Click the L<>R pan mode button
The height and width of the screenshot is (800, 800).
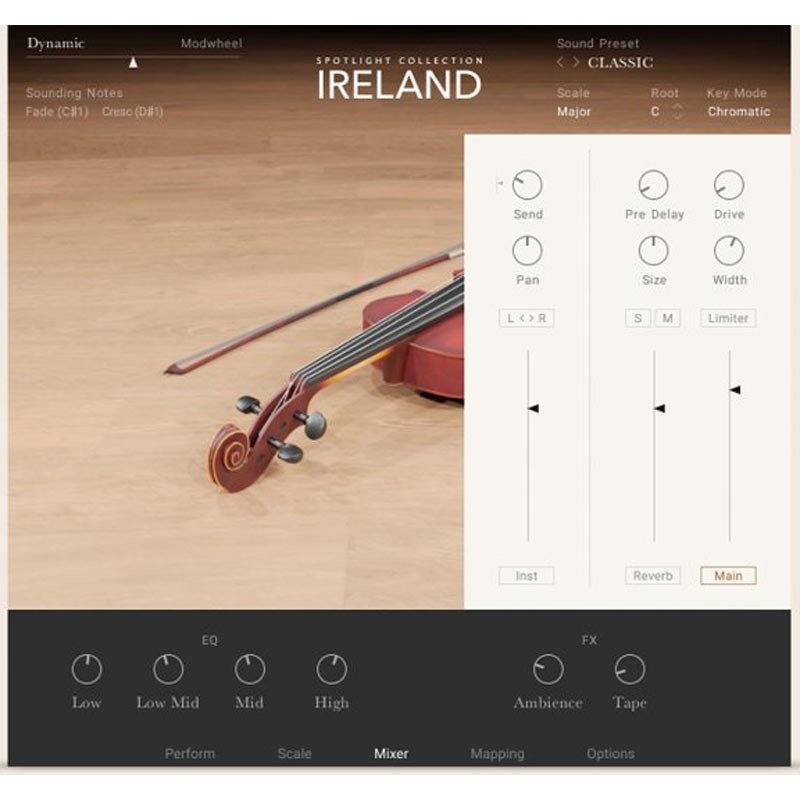click(527, 318)
